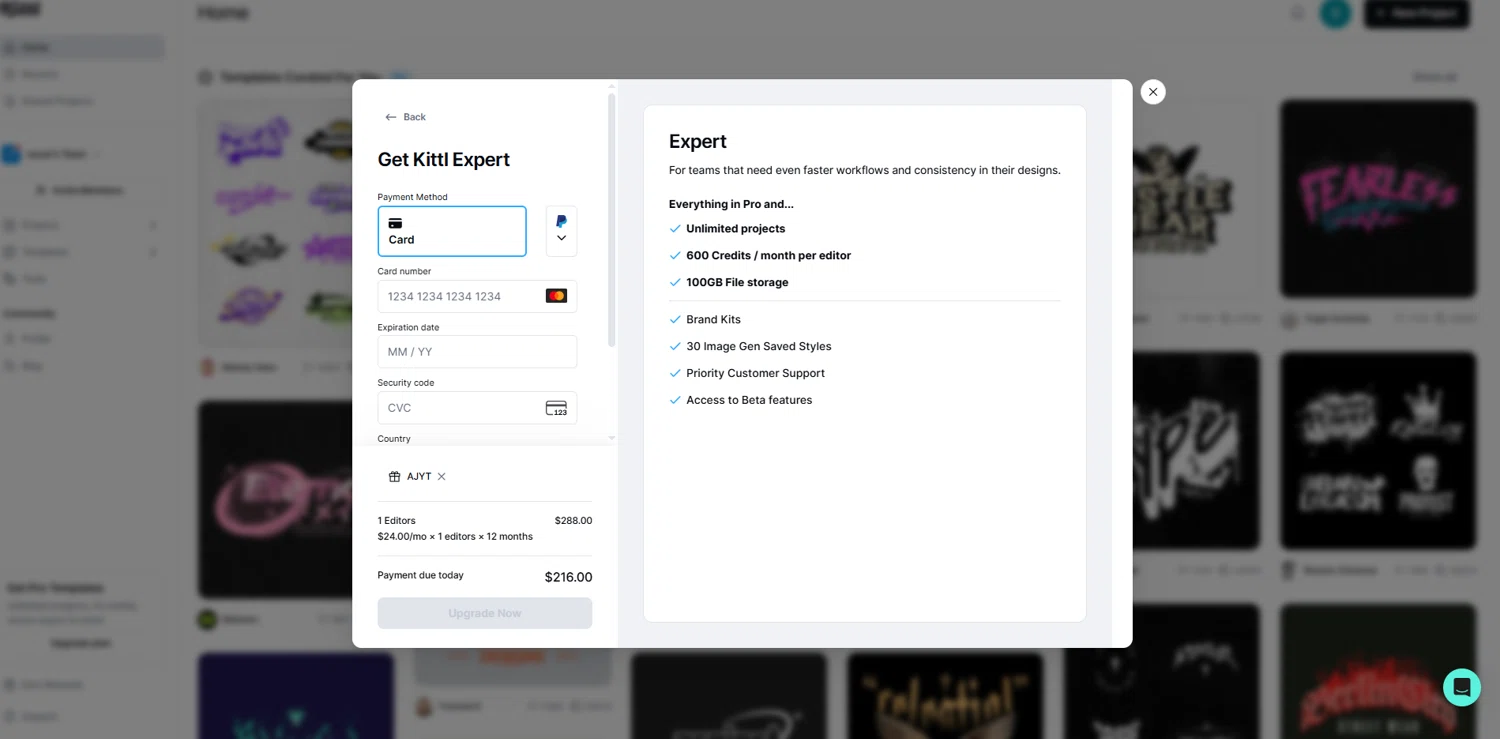Viewport: 1500px width, 739px height.
Task: Click the CVC card hint icon
Action: point(556,408)
